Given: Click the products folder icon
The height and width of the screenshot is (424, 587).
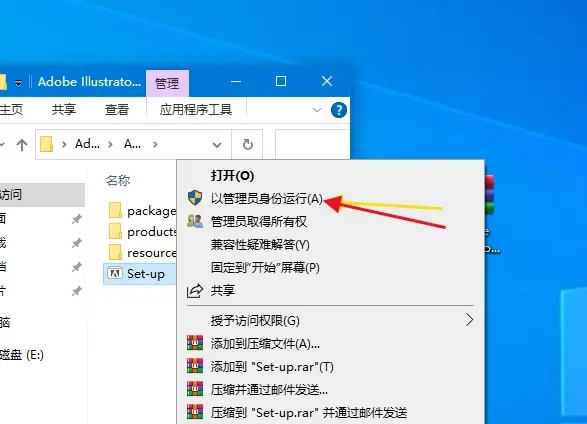Looking at the screenshot, I should coord(115,231).
